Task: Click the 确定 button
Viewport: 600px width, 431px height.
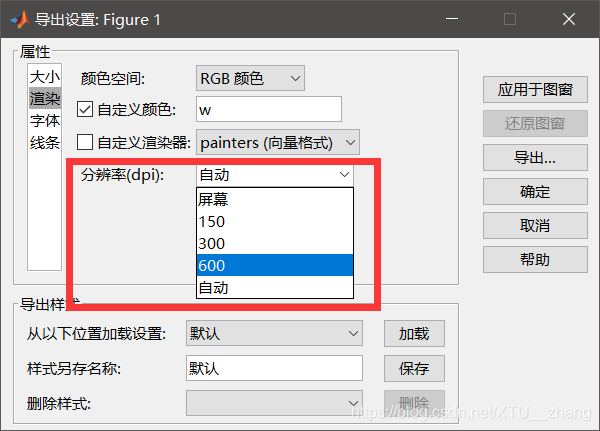Action: [535, 191]
